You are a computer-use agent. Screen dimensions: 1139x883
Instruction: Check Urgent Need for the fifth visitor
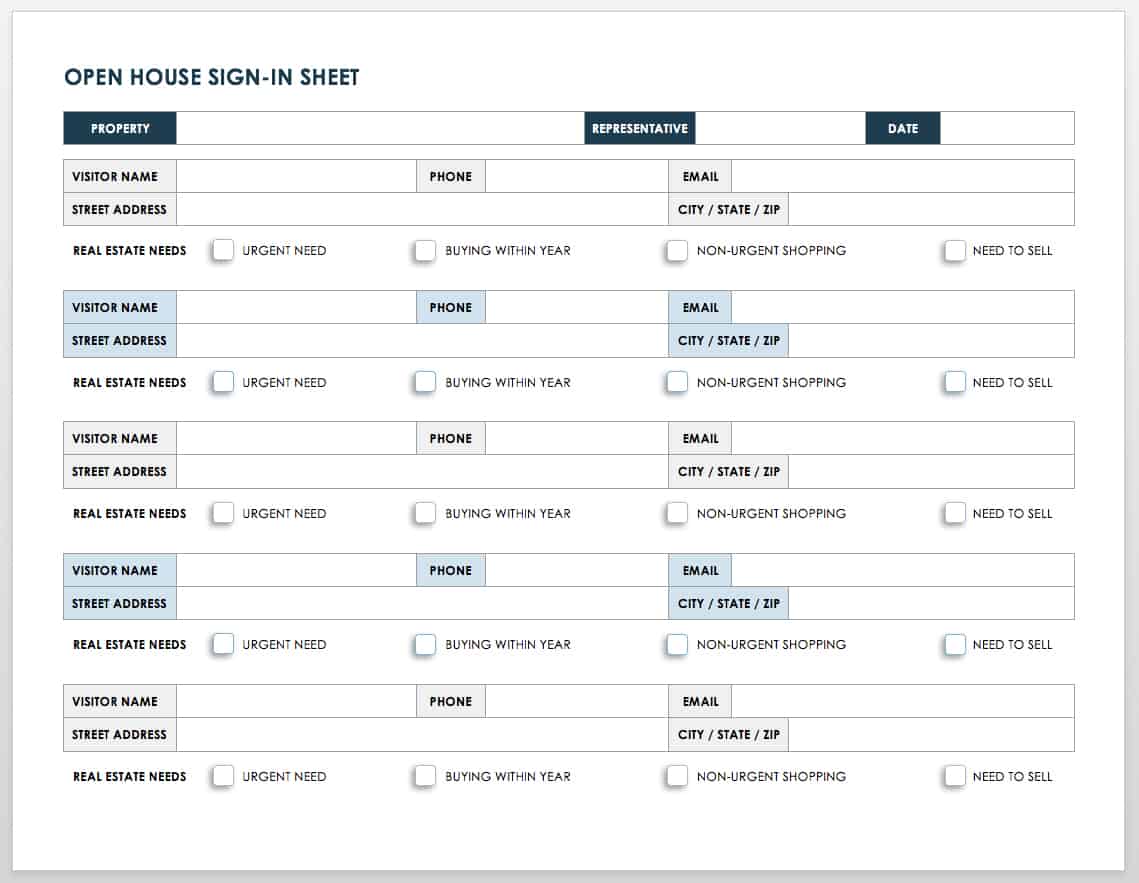click(x=223, y=776)
